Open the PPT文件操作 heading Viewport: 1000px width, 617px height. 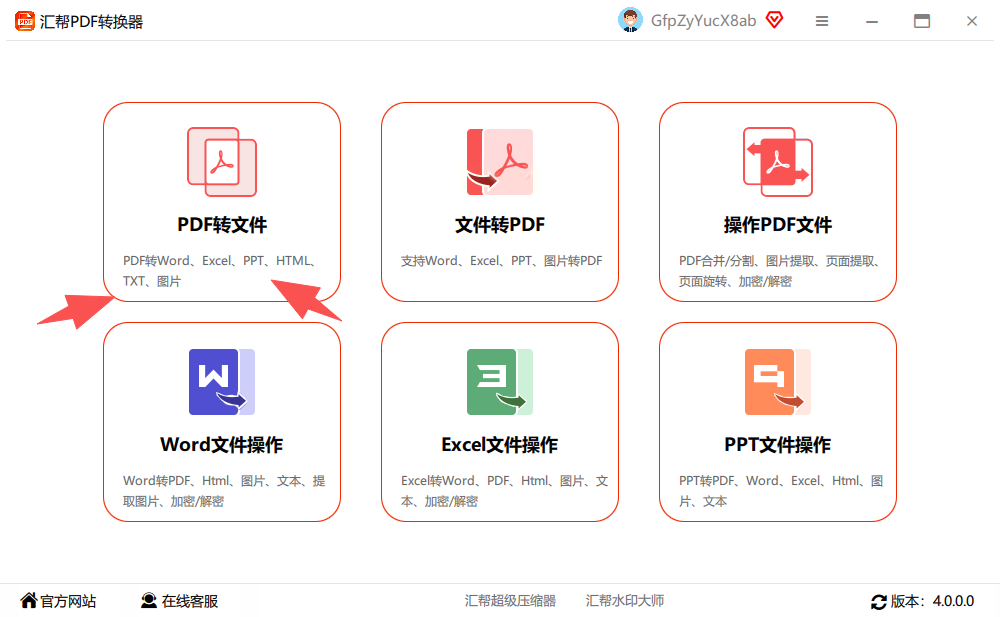777,445
